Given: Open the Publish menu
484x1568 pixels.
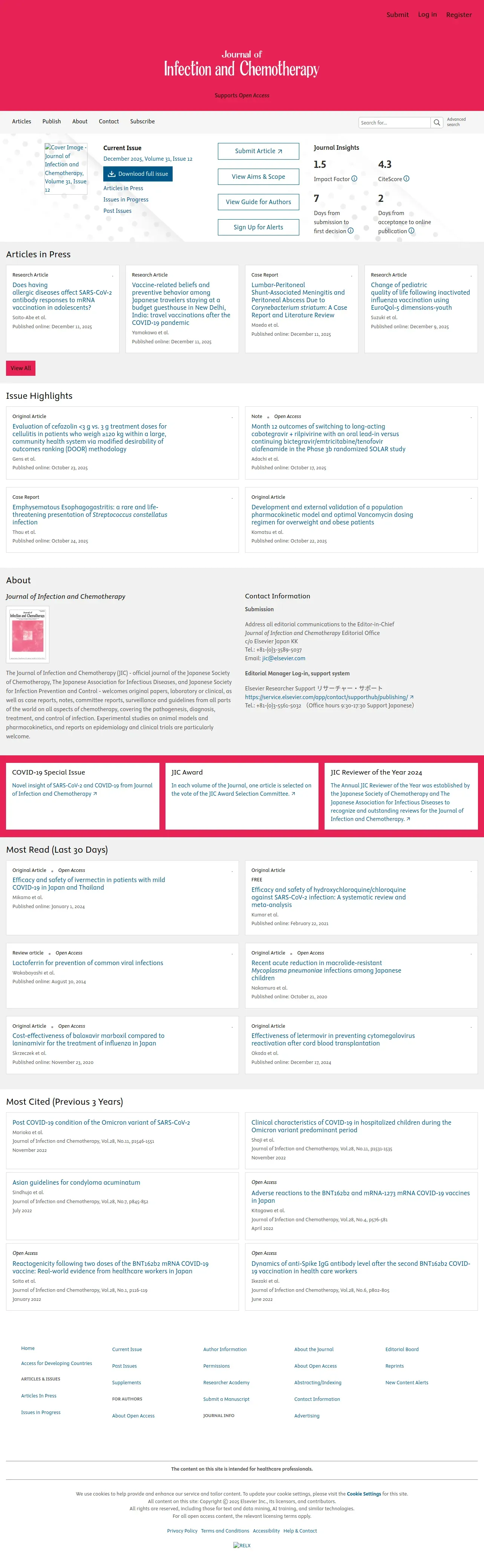Looking at the screenshot, I should [52, 121].
